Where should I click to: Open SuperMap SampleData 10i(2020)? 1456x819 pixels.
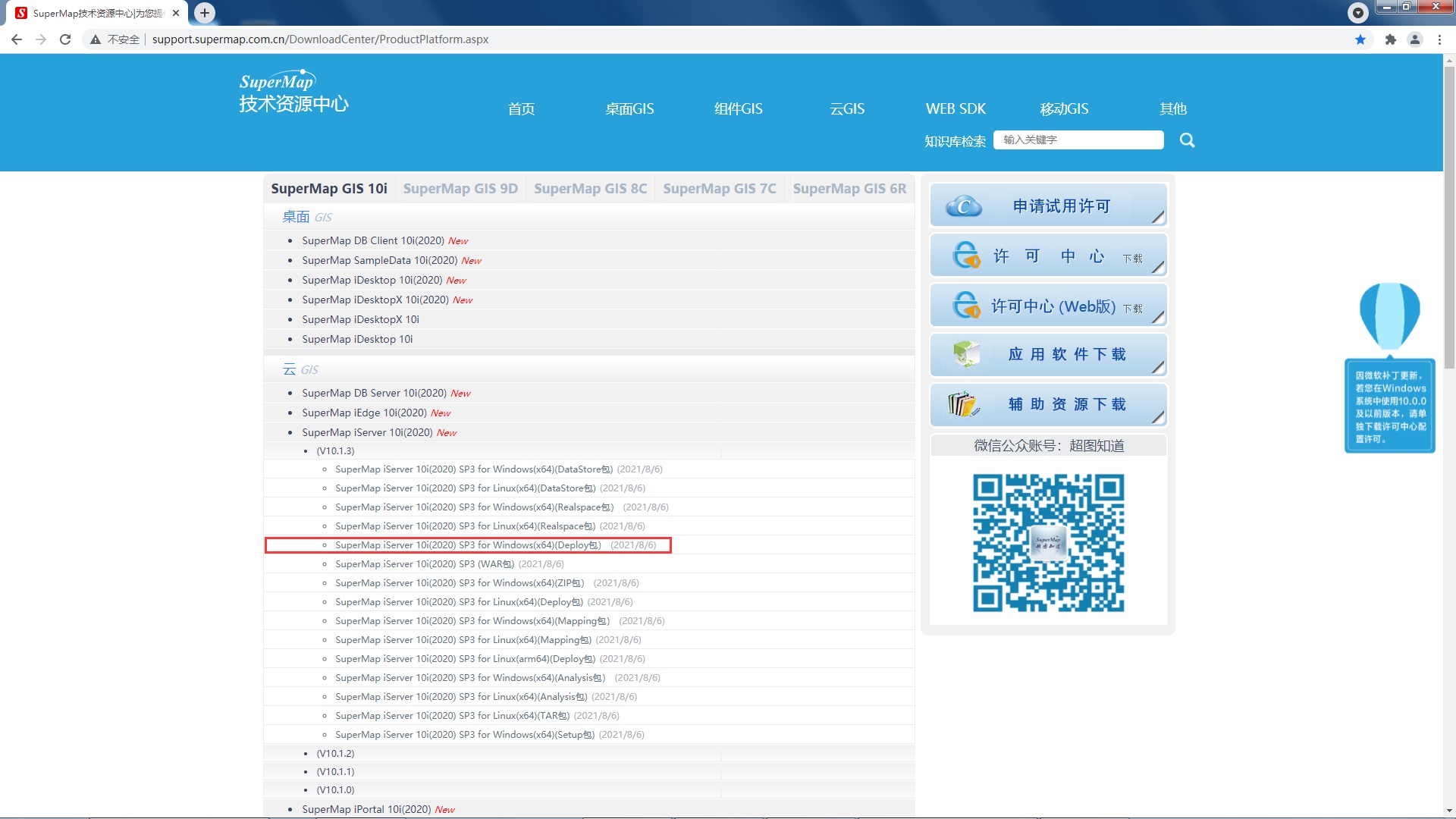pyautogui.click(x=380, y=260)
